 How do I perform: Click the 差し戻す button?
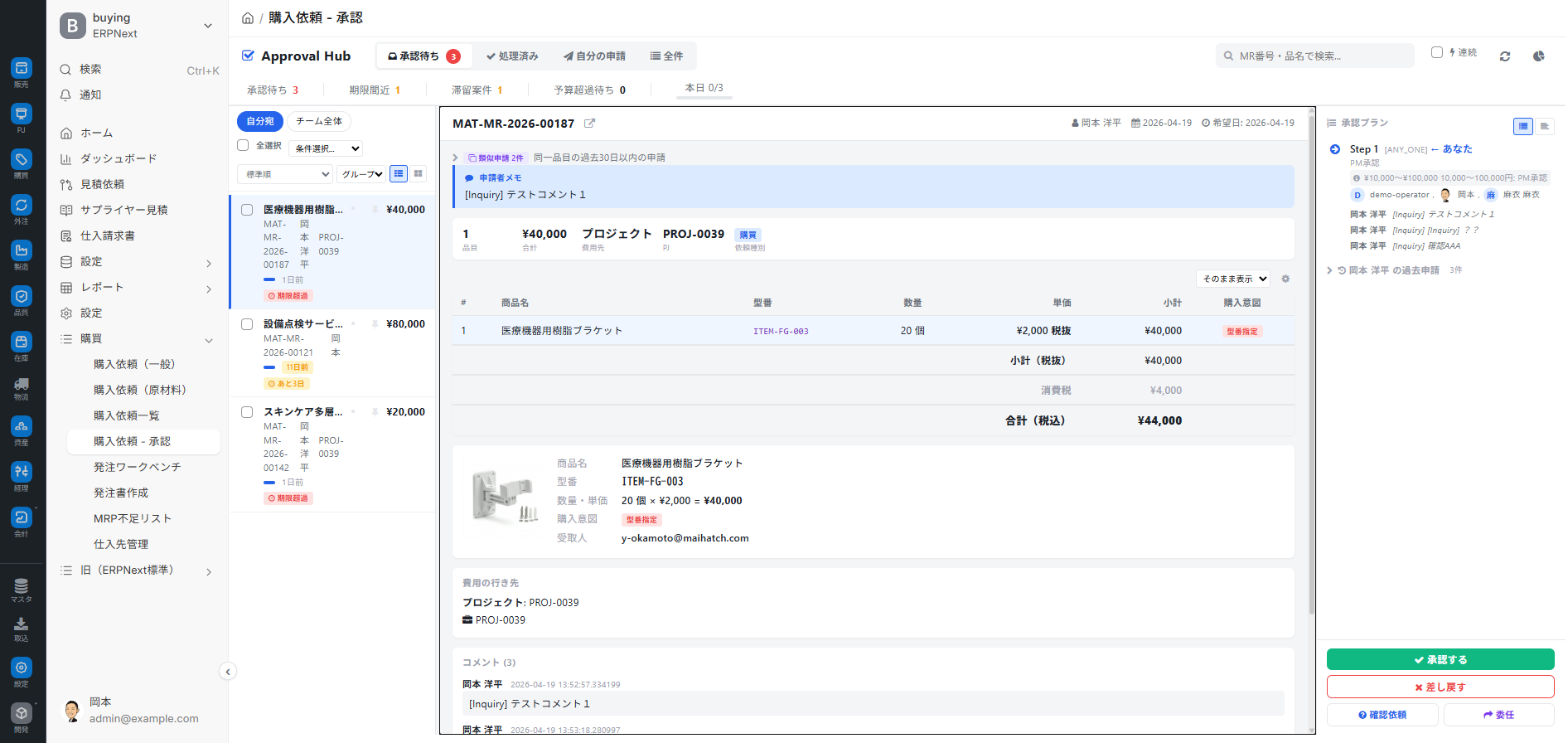(1440, 687)
